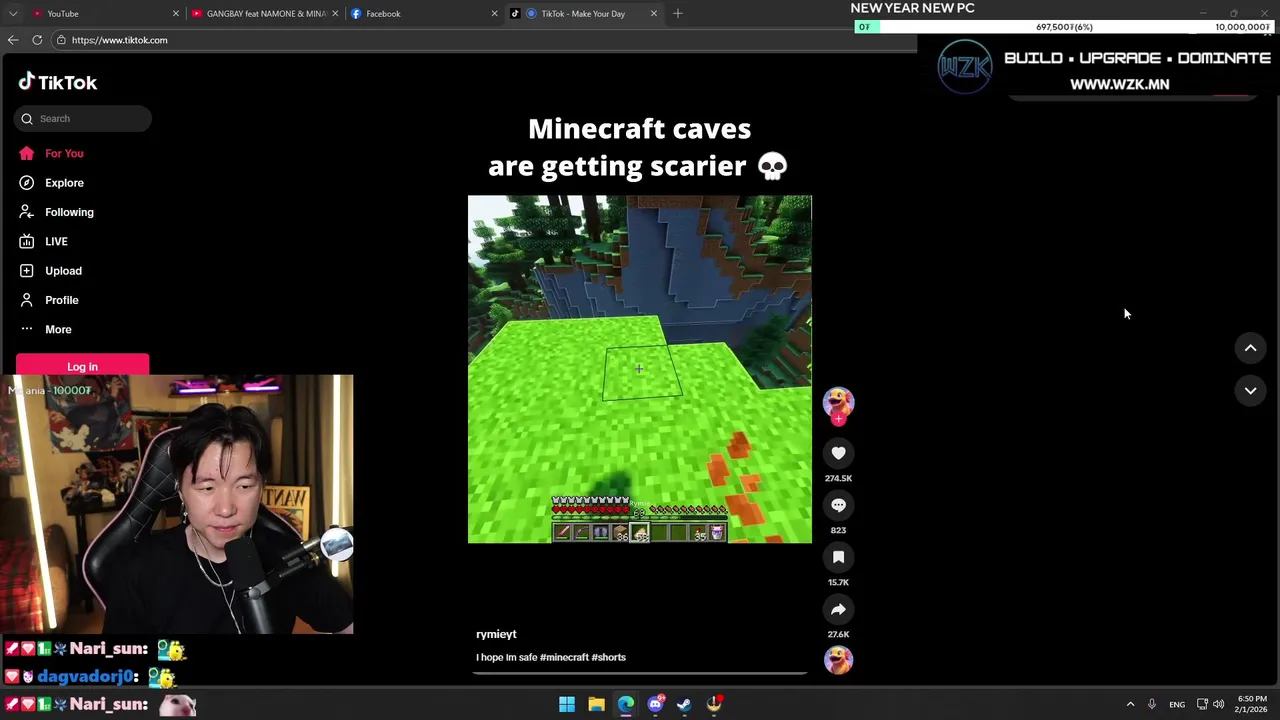
Task: Open the rymieyt creator avatar
Action: click(x=838, y=401)
